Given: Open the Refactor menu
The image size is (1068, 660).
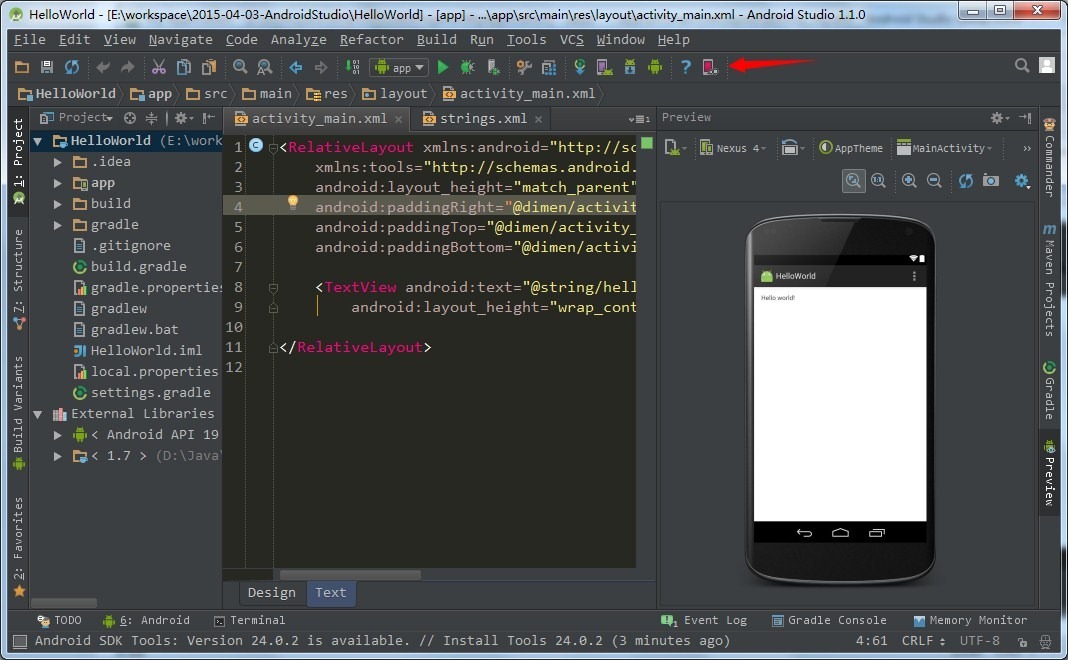Looking at the screenshot, I should [371, 40].
